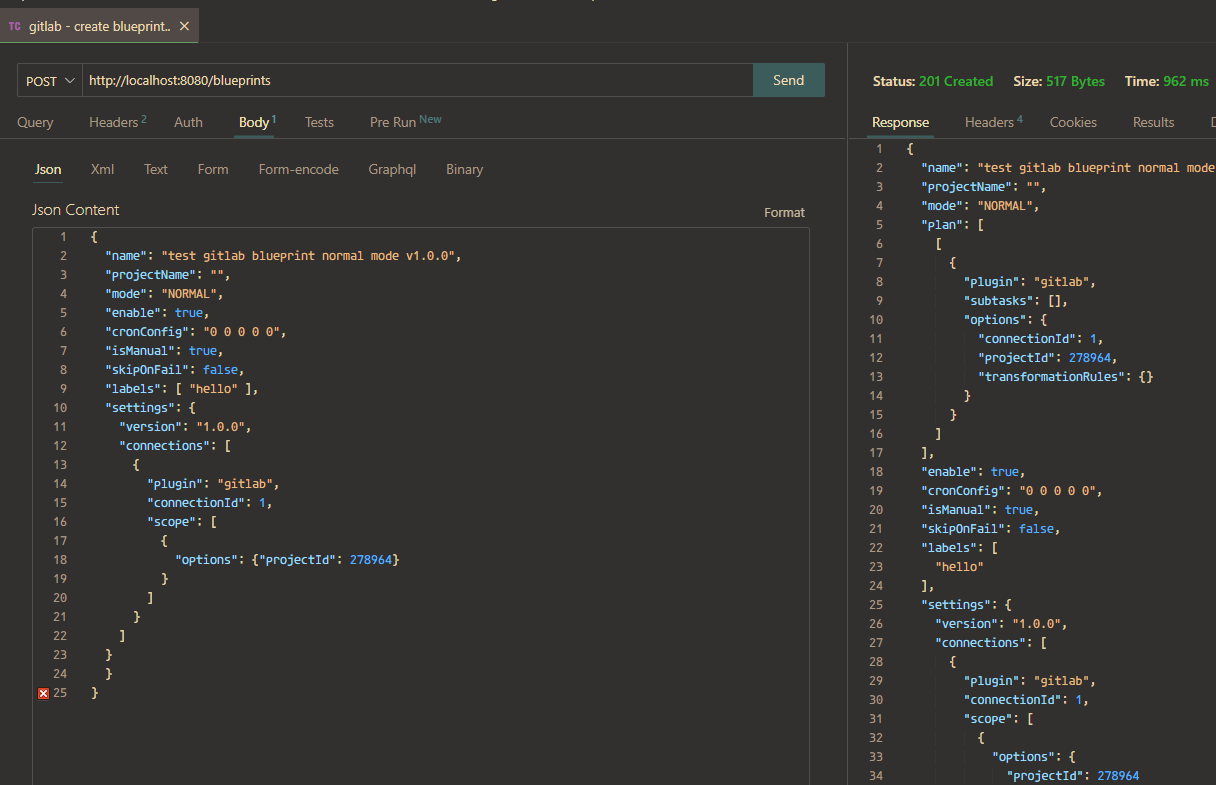
Task: Select Form-encode body type
Action: point(298,169)
